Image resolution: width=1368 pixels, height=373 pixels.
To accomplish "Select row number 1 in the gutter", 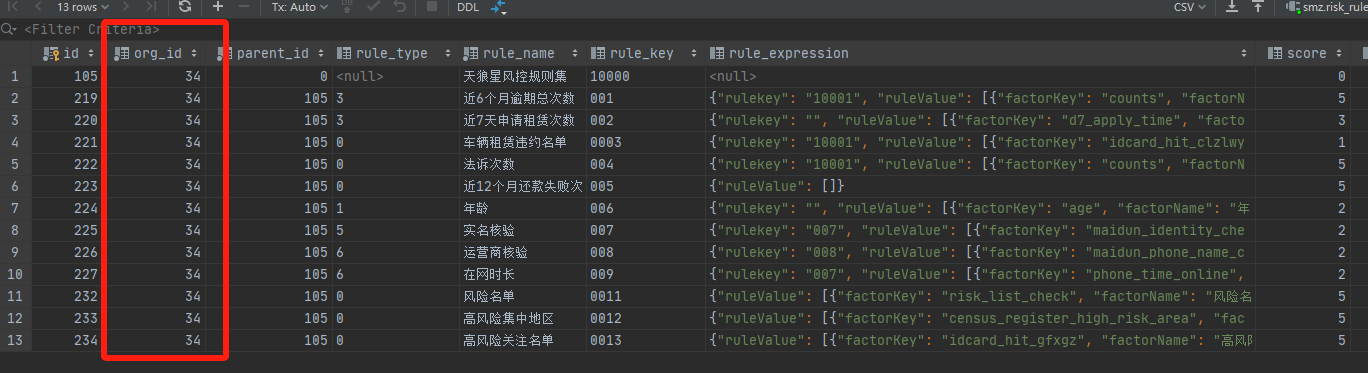I will pyautogui.click(x=15, y=76).
